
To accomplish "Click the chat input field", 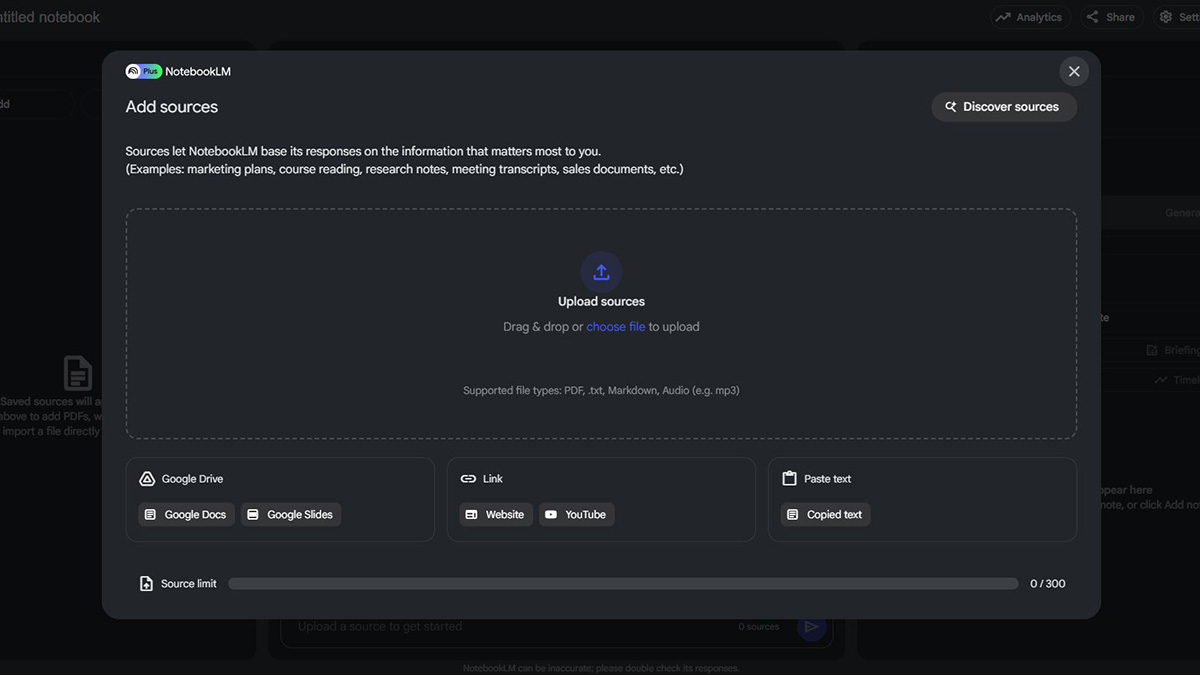I will tap(556, 627).
